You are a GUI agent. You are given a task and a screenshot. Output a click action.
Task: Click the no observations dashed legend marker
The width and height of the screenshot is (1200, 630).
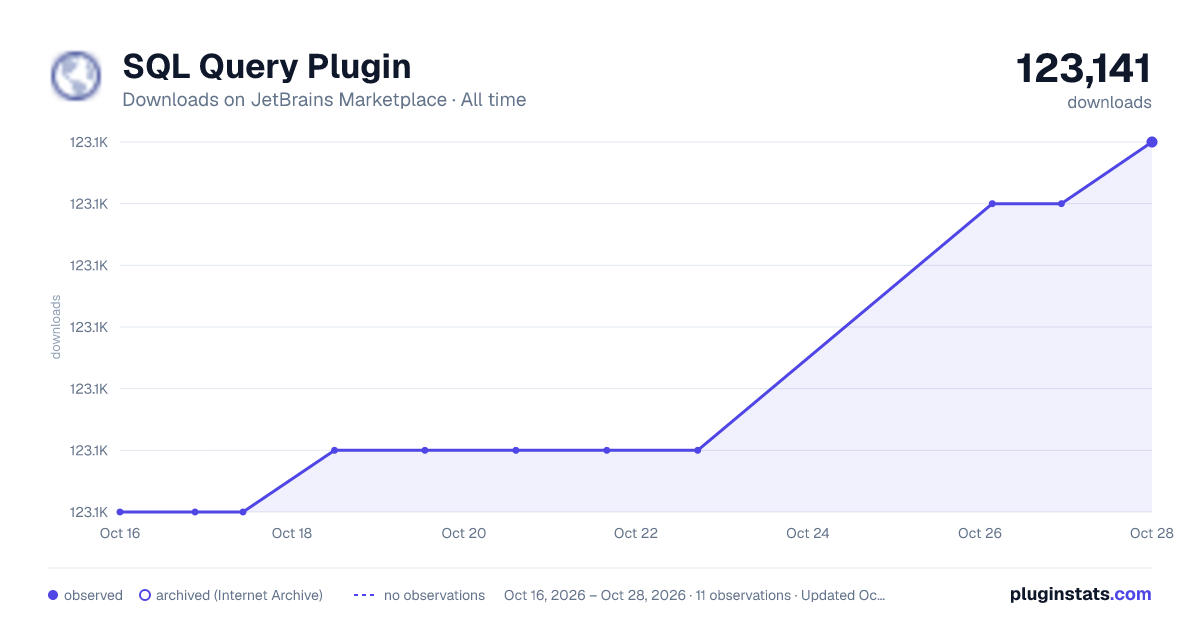[364, 595]
